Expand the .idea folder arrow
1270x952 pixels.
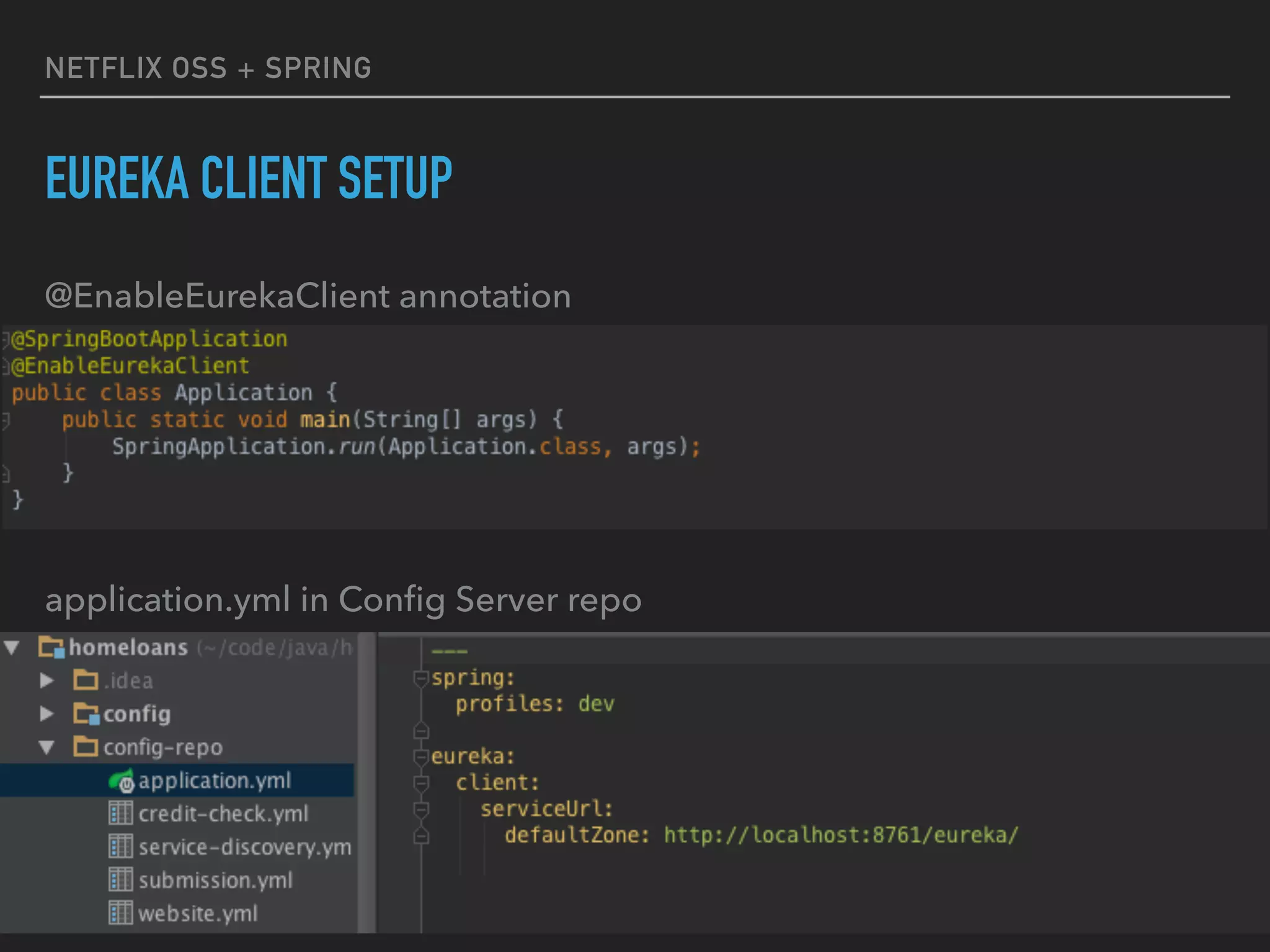point(47,681)
